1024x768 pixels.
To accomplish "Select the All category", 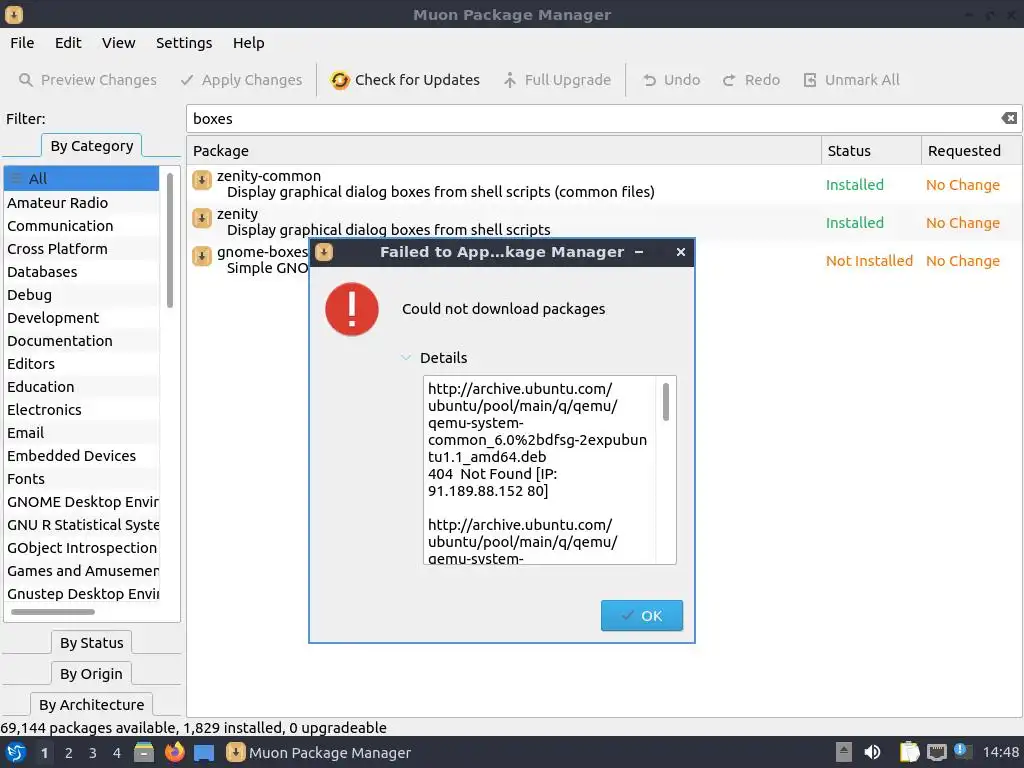I will coord(82,178).
